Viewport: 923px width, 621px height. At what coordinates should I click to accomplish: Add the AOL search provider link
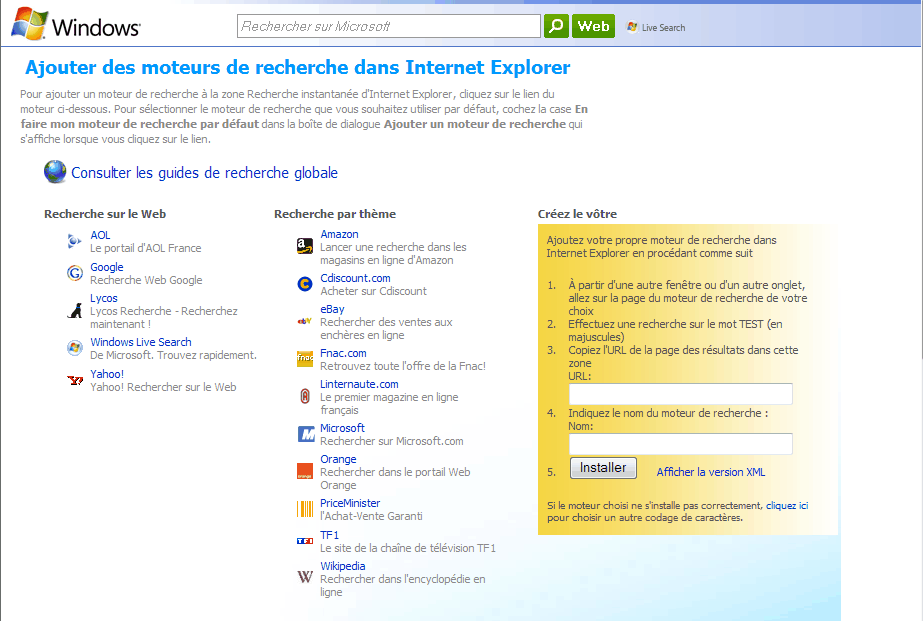click(x=100, y=235)
